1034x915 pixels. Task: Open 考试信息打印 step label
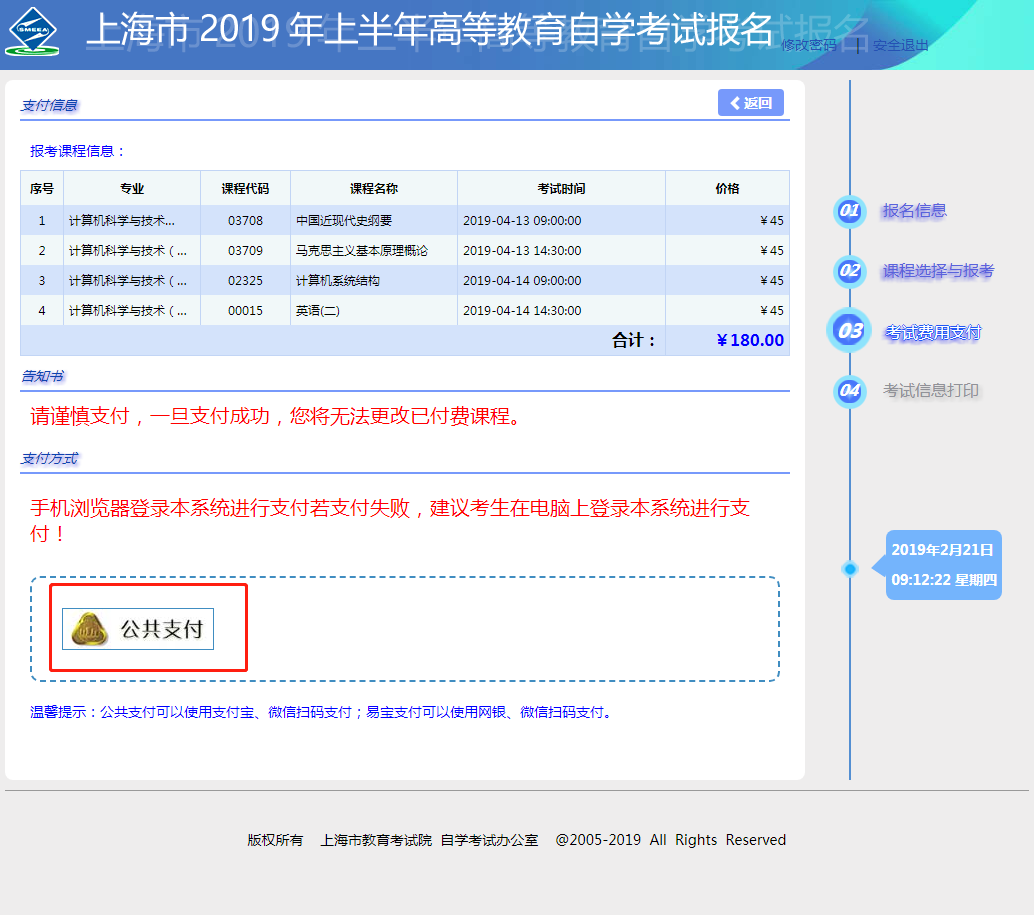pos(930,391)
